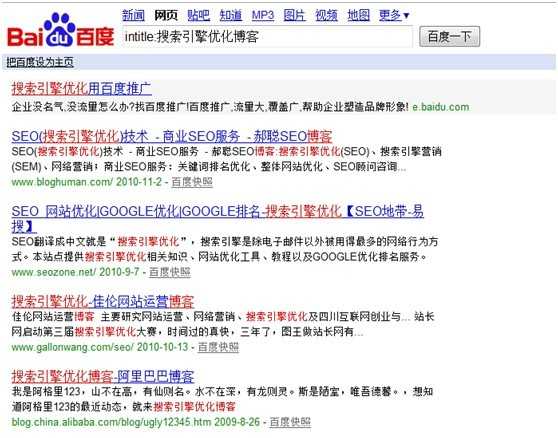Screen dimensions: 558x438
Task: Click snippet text starting SEO翻译成中文就是
Action: tap(225, 249)
